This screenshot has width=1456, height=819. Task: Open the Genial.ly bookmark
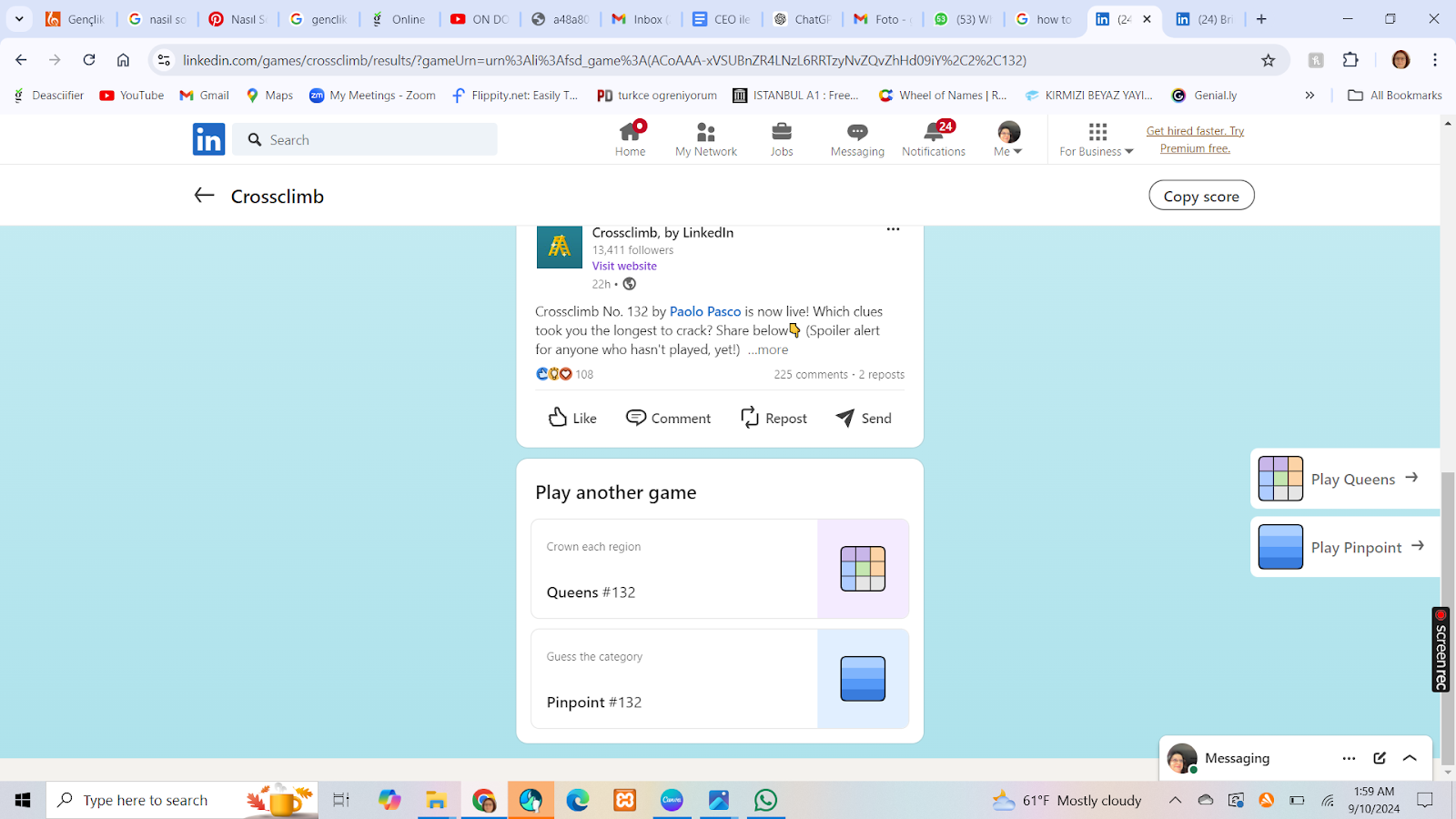coord(1204,95)
